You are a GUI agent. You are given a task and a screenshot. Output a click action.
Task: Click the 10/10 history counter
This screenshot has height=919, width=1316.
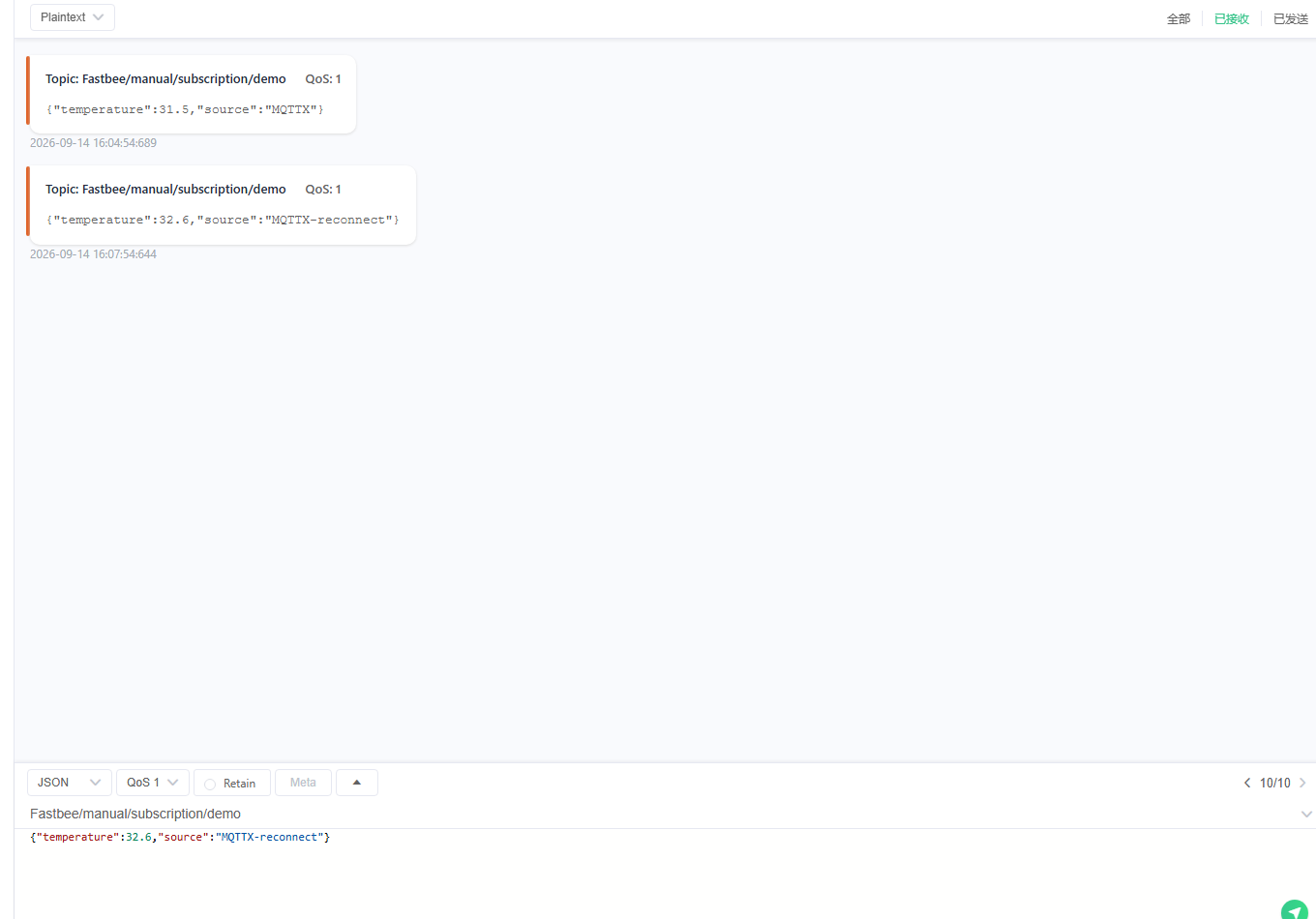click(1274, 783)
